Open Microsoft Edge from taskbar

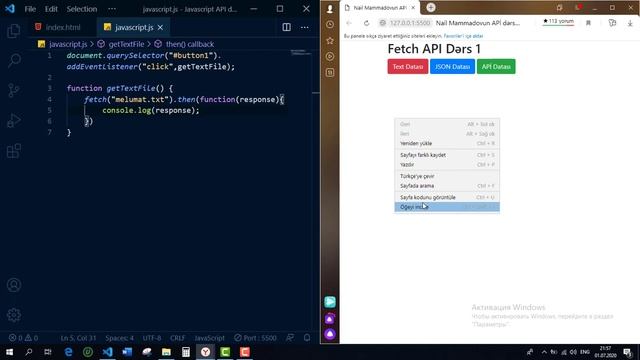tap(68, 352)
